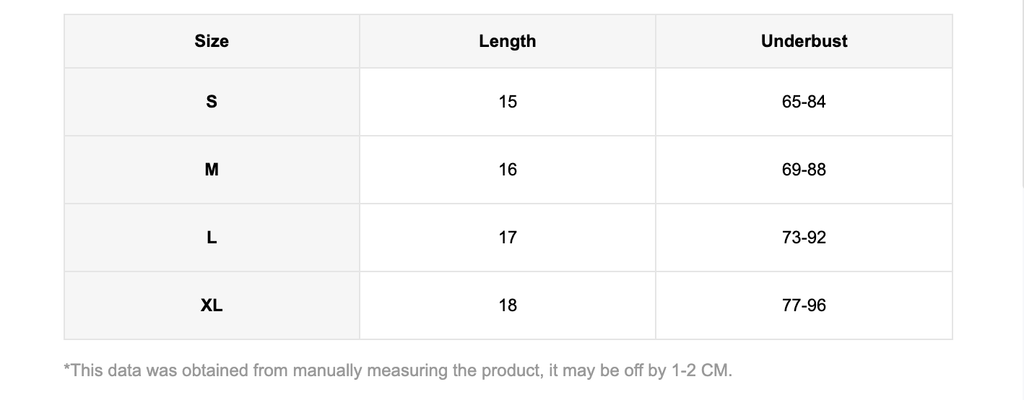Click the length value 15
This screenshot has height=400, width=1024.
pyautogui.click(x=507, y=102)
